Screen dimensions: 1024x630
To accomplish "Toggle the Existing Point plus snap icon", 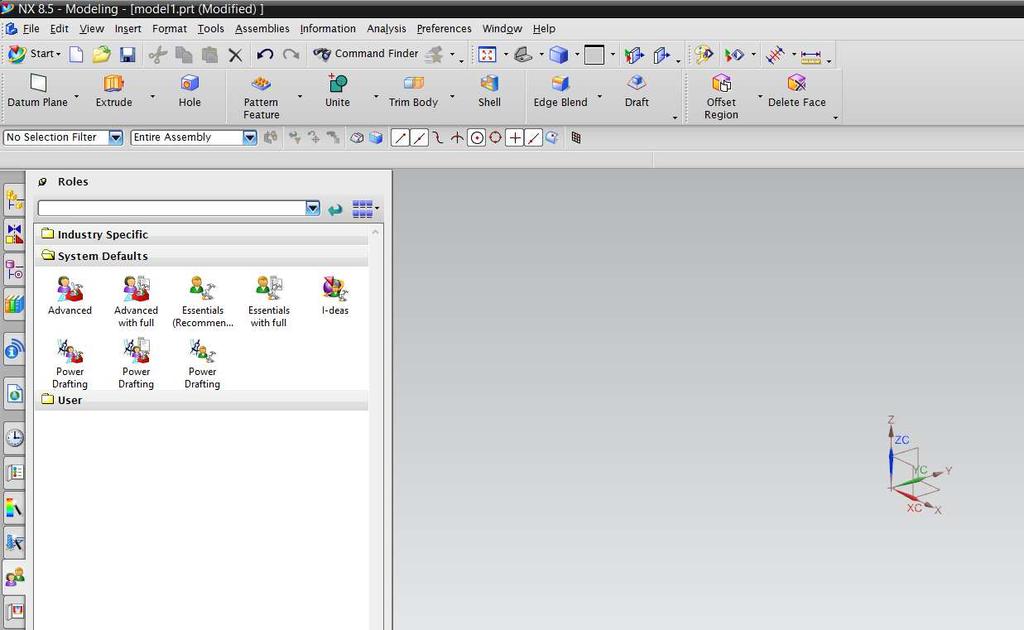I will pos(515,138).
